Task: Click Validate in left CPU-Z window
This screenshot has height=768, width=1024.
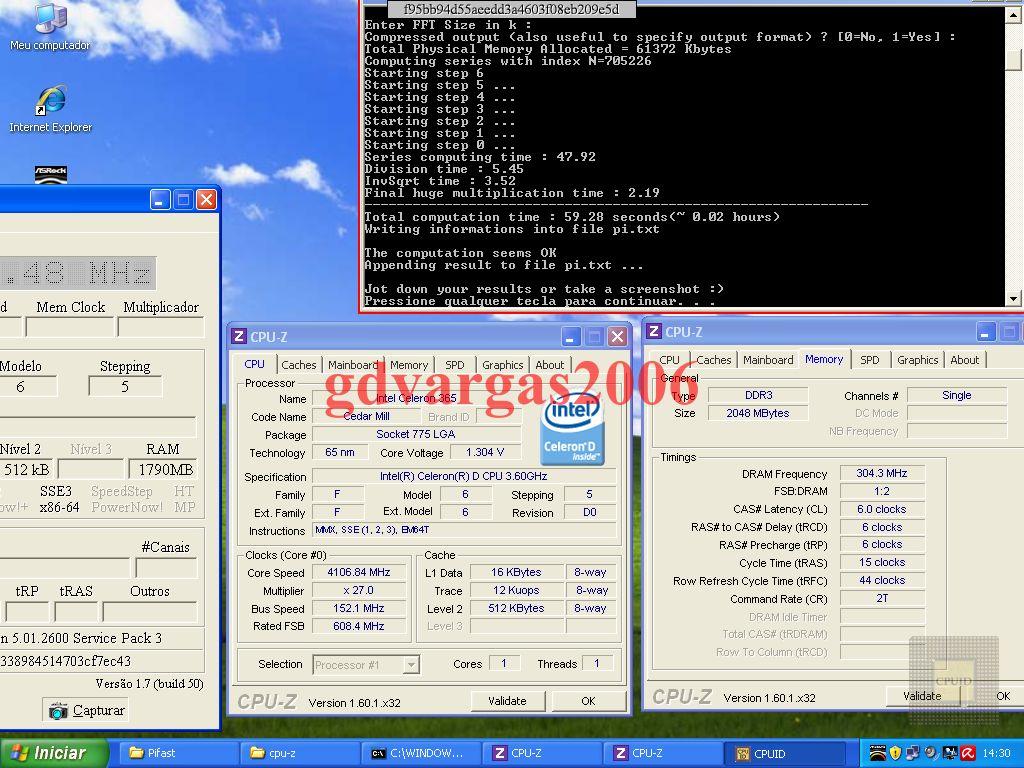Action: tap(507, 701)
